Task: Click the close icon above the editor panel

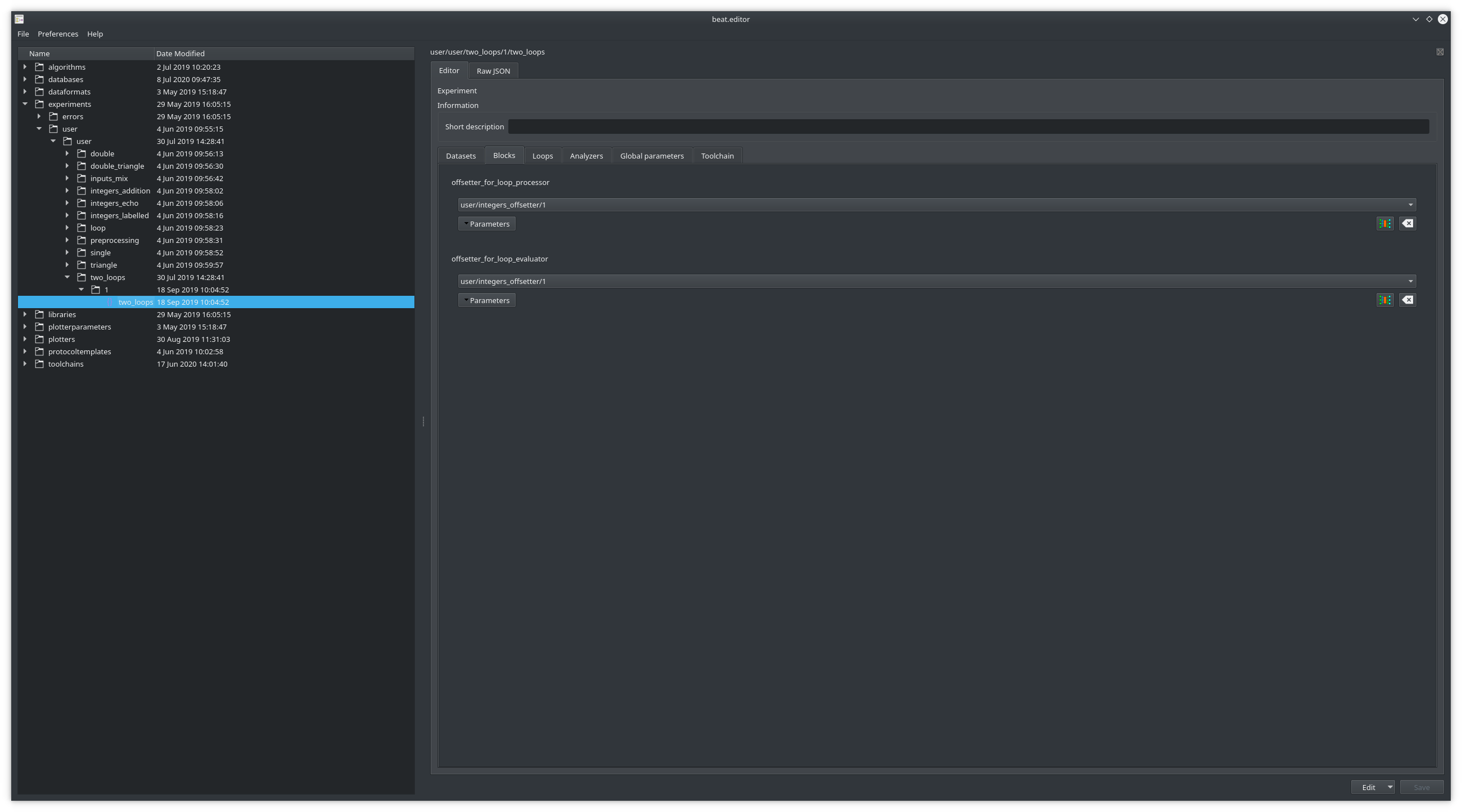Action: click(1441, 52)
